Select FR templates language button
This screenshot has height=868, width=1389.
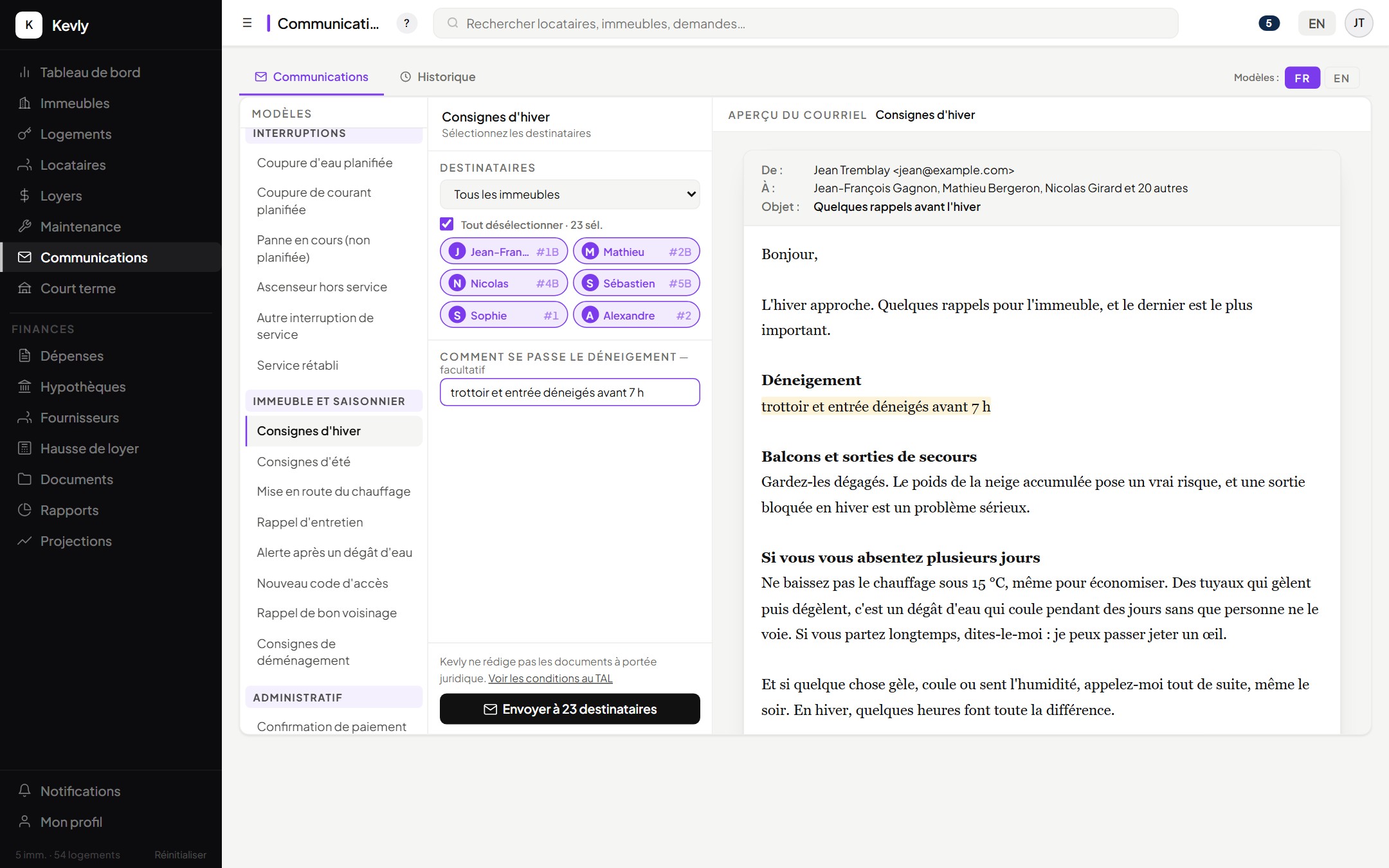point(1302,78)
